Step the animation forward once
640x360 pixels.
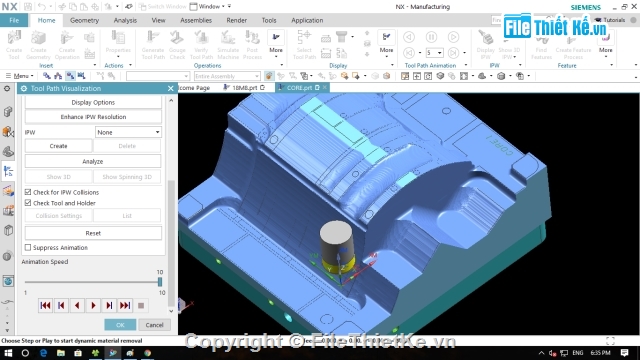point(109,305)
